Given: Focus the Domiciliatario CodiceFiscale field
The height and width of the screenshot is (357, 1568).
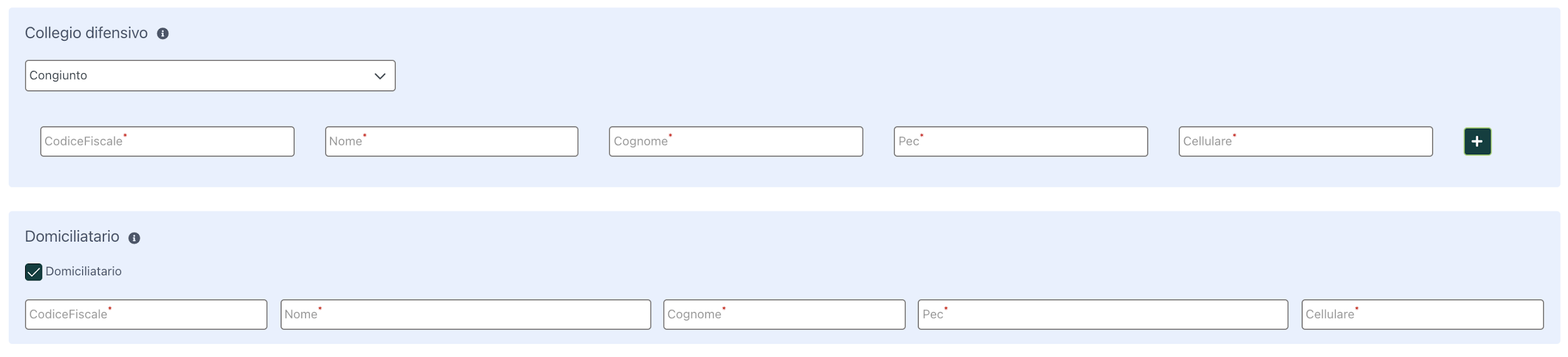Looking at the screenshot, I should (146, 315).
